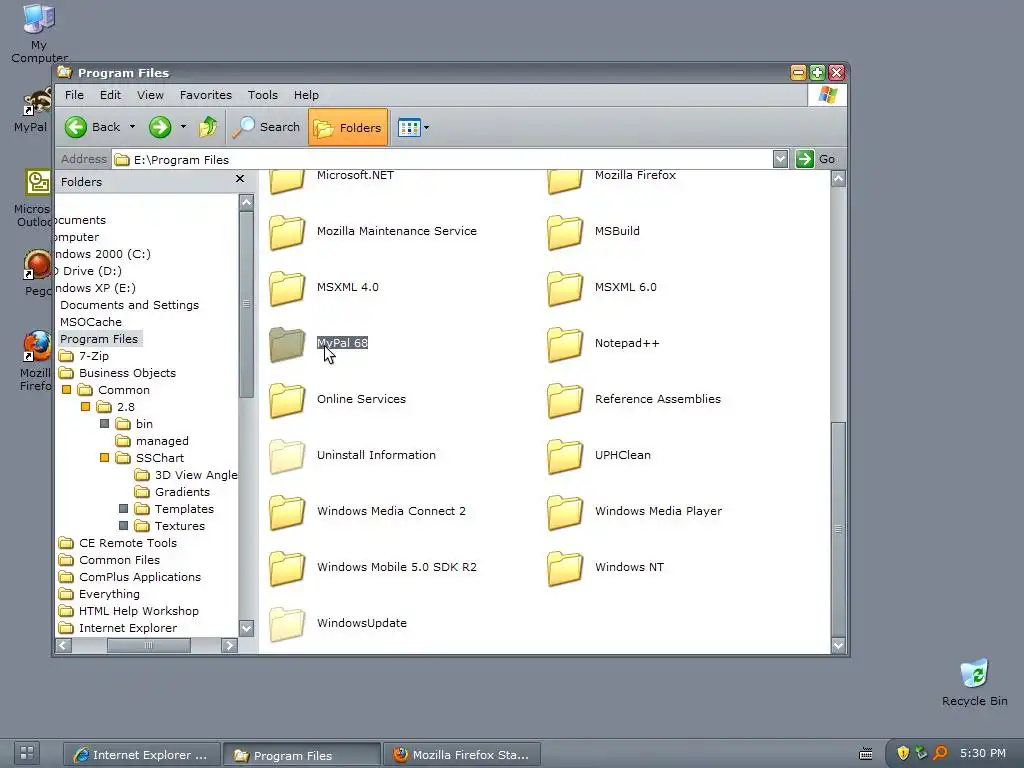Select the Uninstall Information folder

[353, 456]
